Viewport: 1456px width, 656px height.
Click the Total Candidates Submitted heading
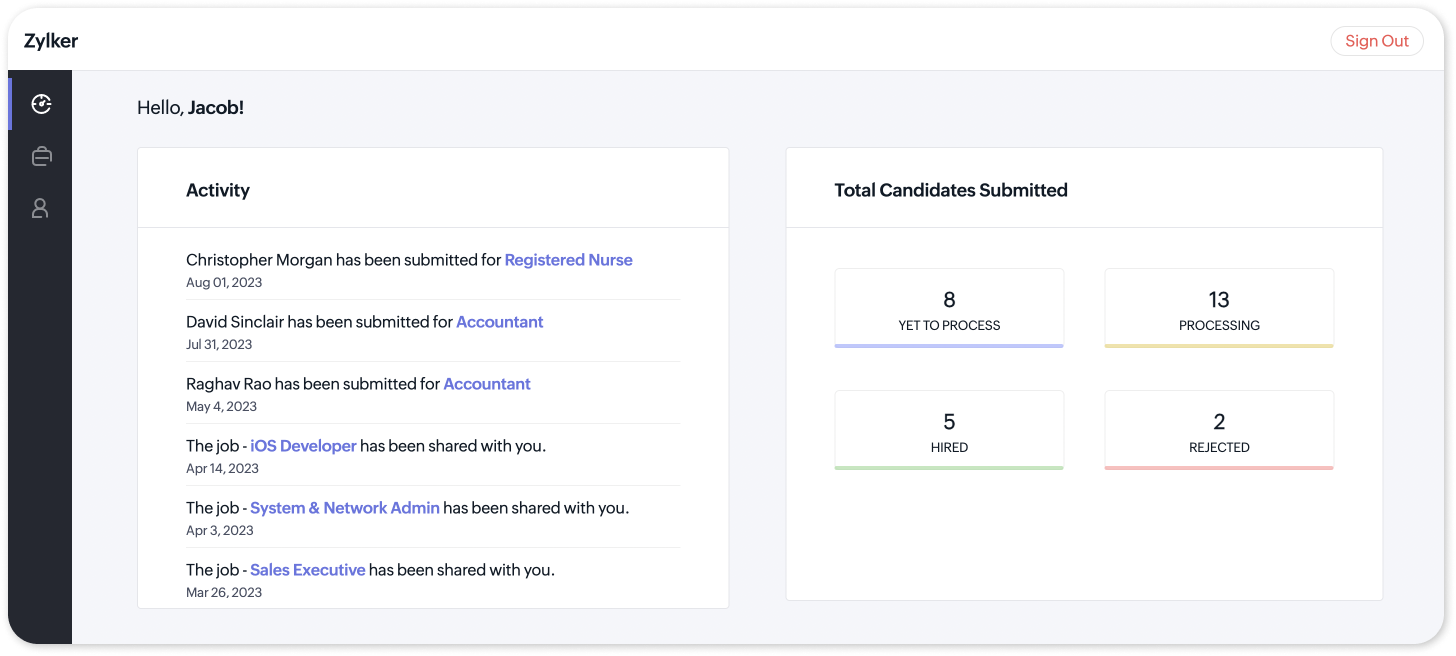click(951, 190)
